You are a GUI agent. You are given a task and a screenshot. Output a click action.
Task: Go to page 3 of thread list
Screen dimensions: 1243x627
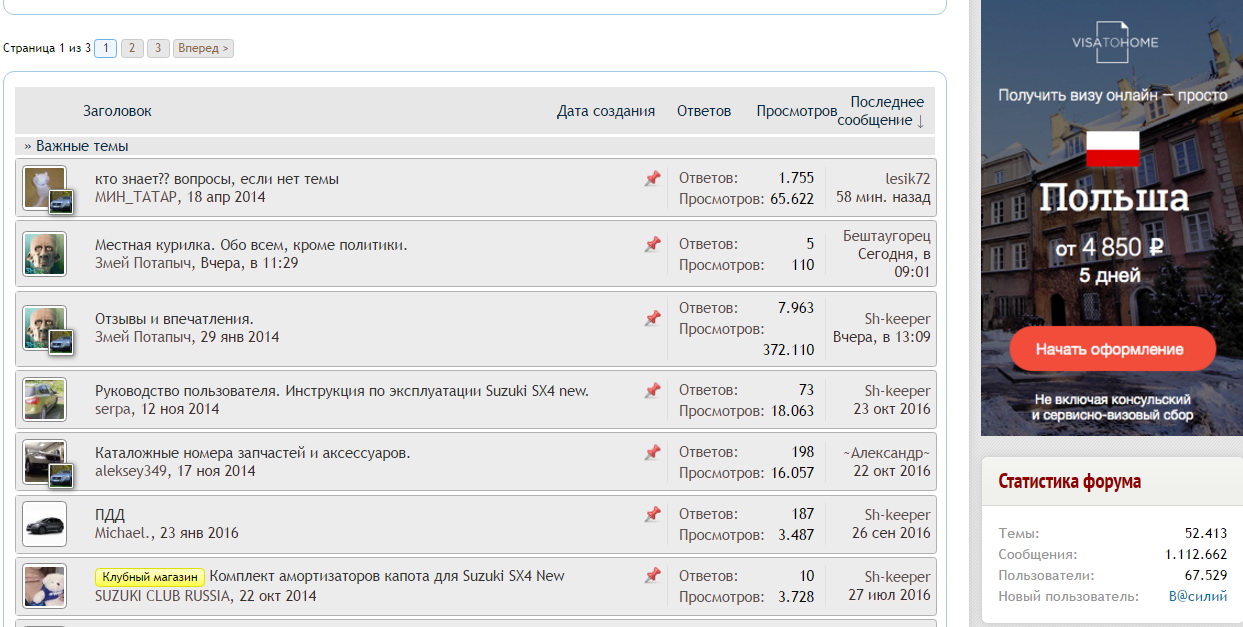pos(158,48)
